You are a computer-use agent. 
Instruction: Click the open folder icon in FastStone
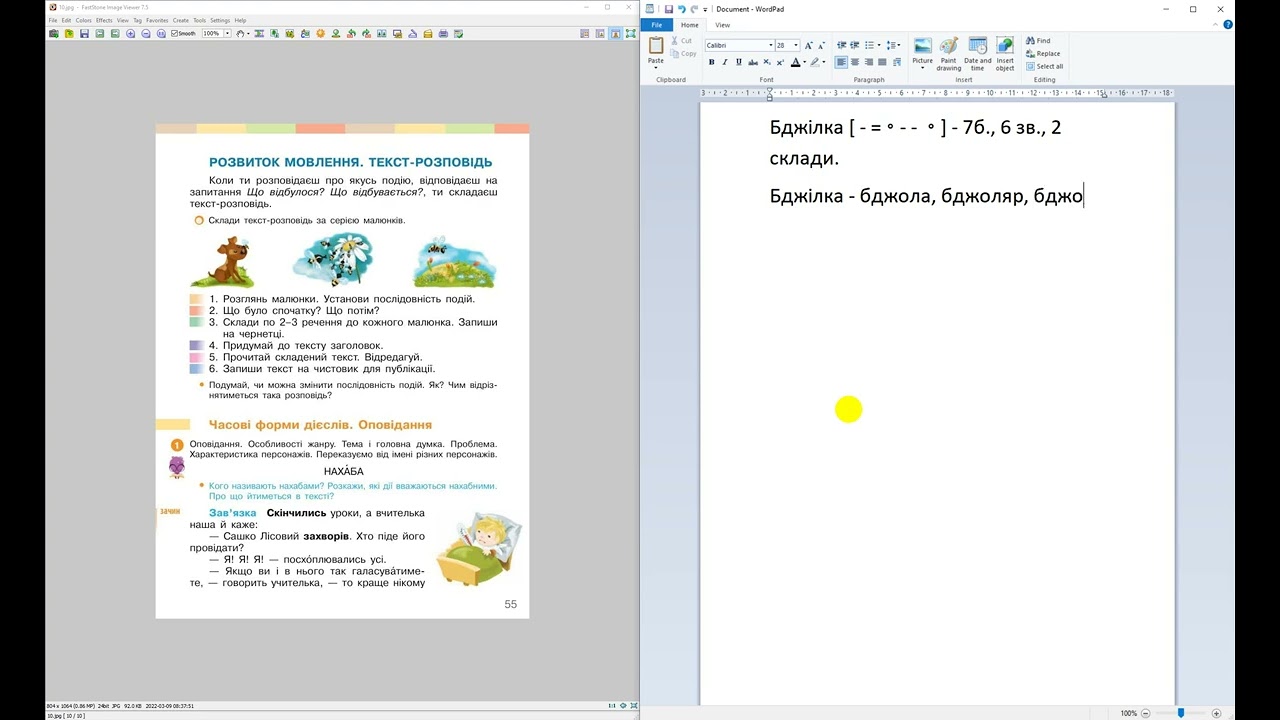point(69,33)
